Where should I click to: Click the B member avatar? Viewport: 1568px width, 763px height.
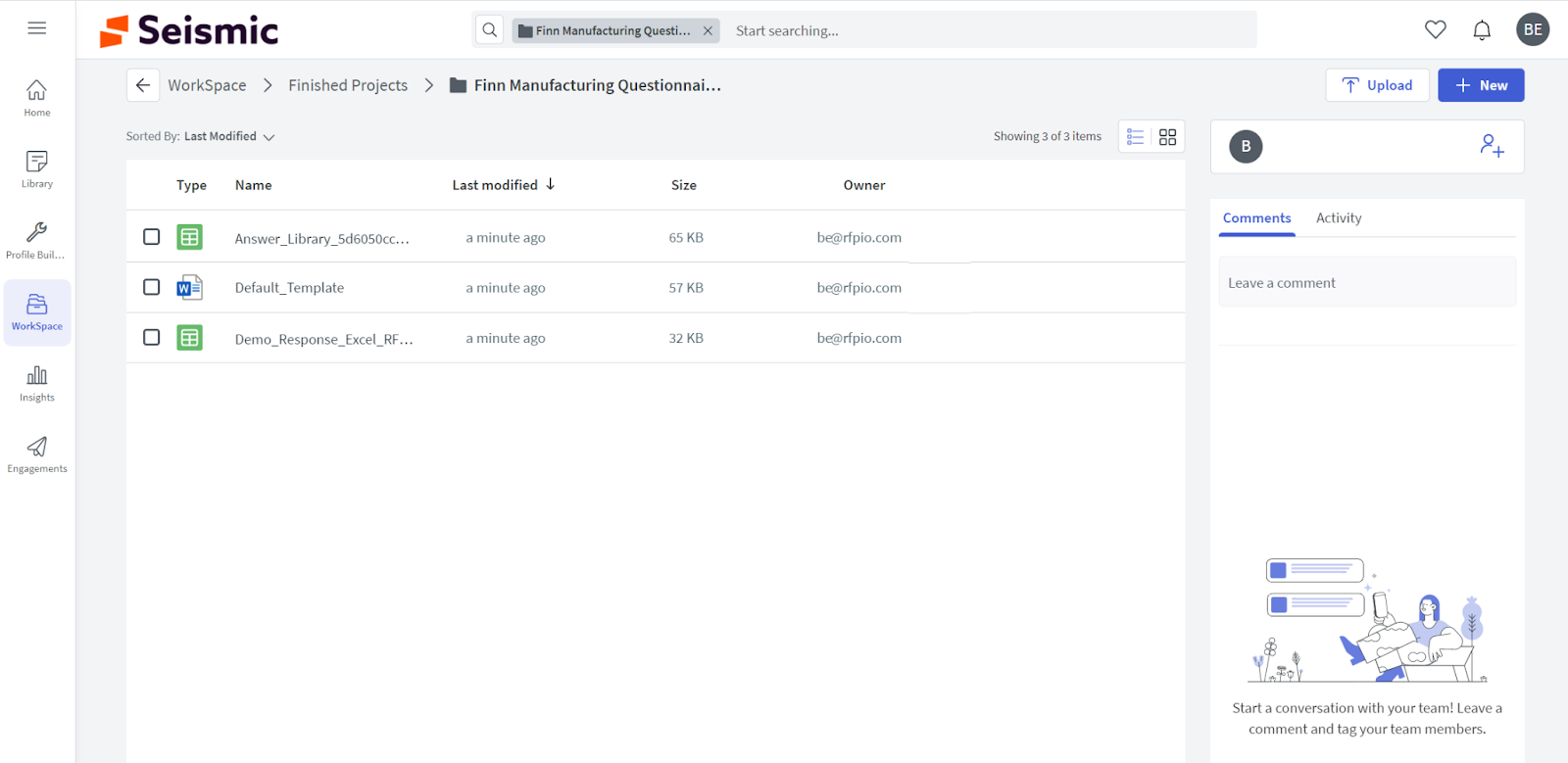click(x=1246, y=146)
